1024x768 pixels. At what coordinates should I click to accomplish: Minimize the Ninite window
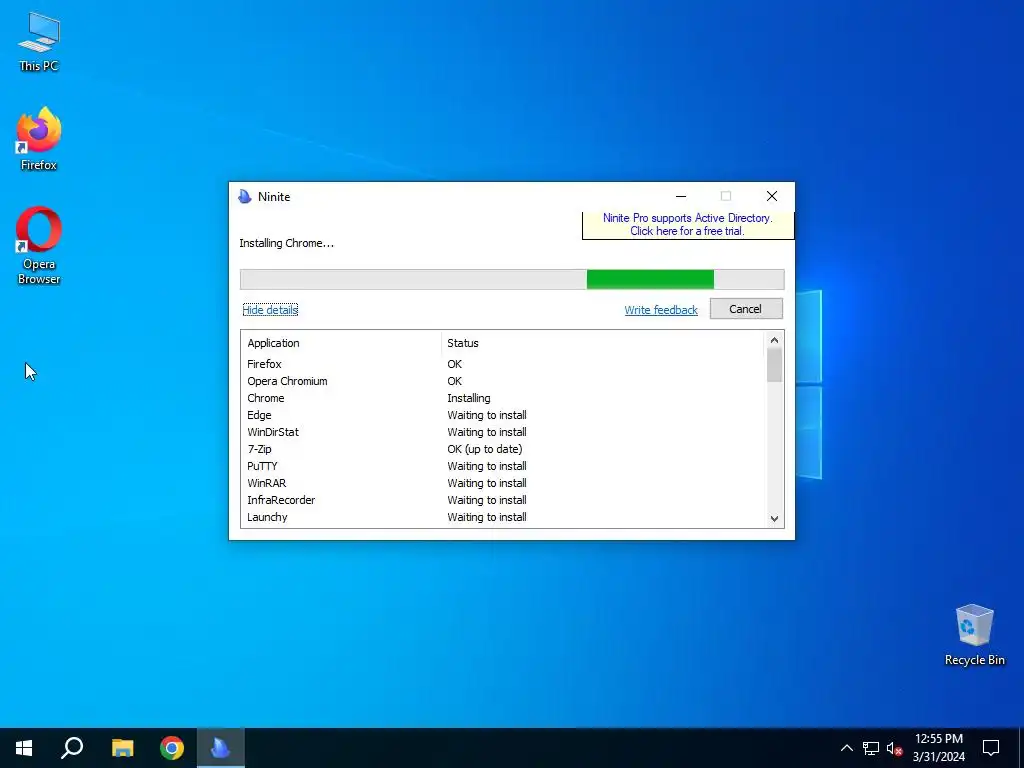click(x=680, y=196)
